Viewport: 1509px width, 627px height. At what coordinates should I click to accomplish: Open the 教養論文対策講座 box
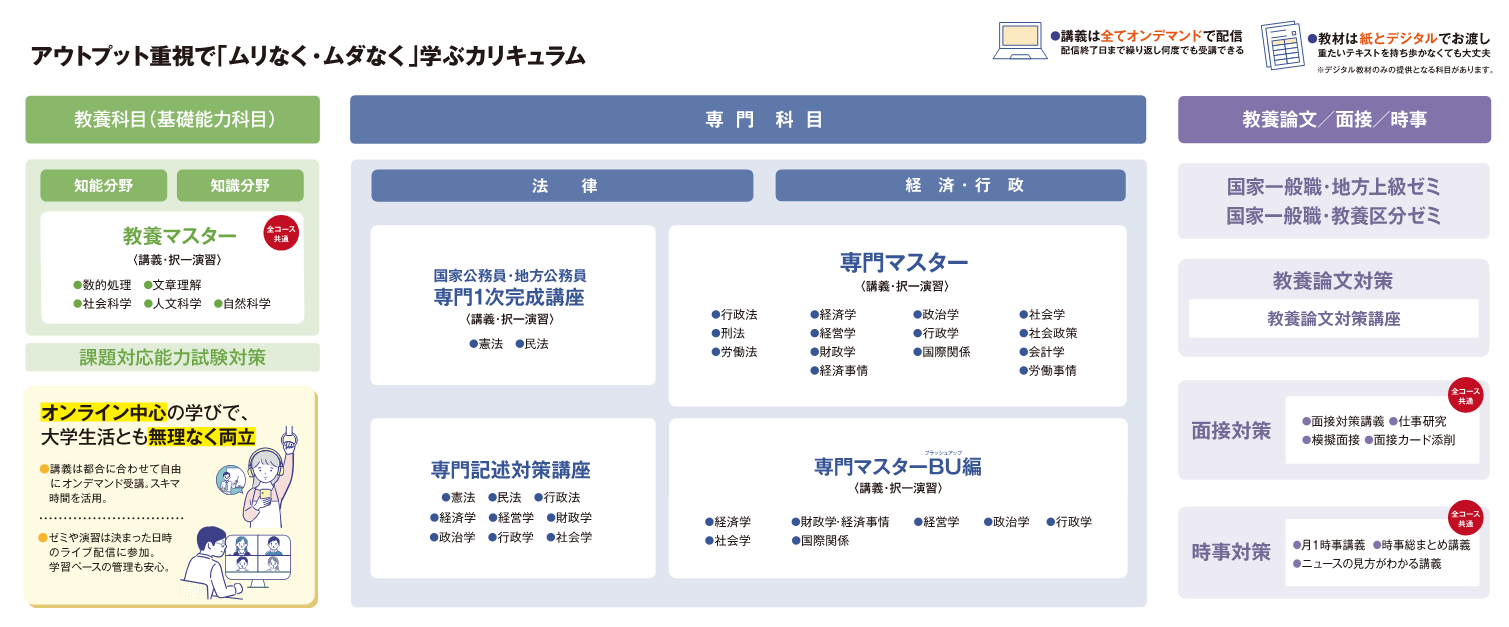1333,319
